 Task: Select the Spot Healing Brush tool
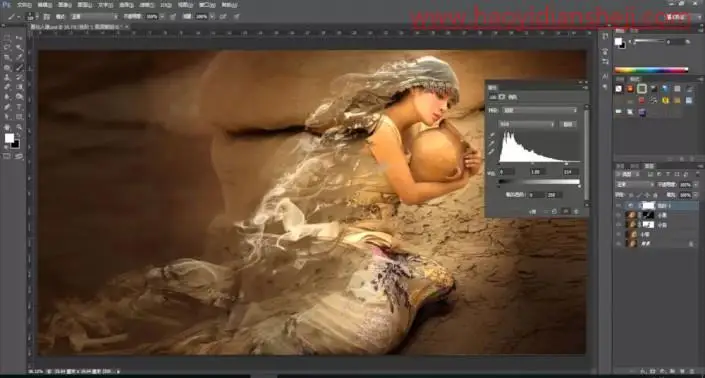[x=7, y=67]
